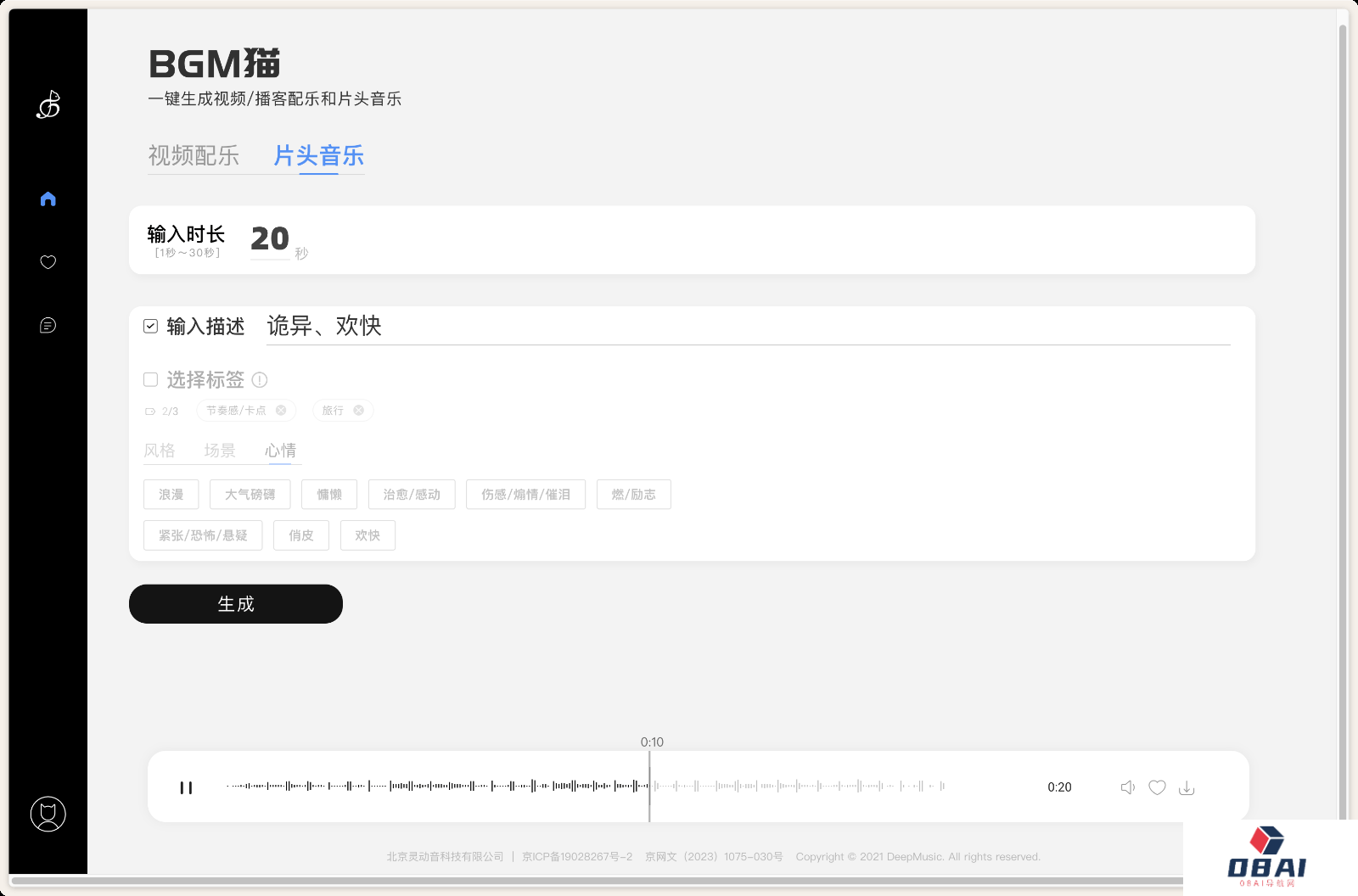The width and height of the screenshot is (1358, 896).
Task: Open the home page sidebar icon
Action: (48, 199)
